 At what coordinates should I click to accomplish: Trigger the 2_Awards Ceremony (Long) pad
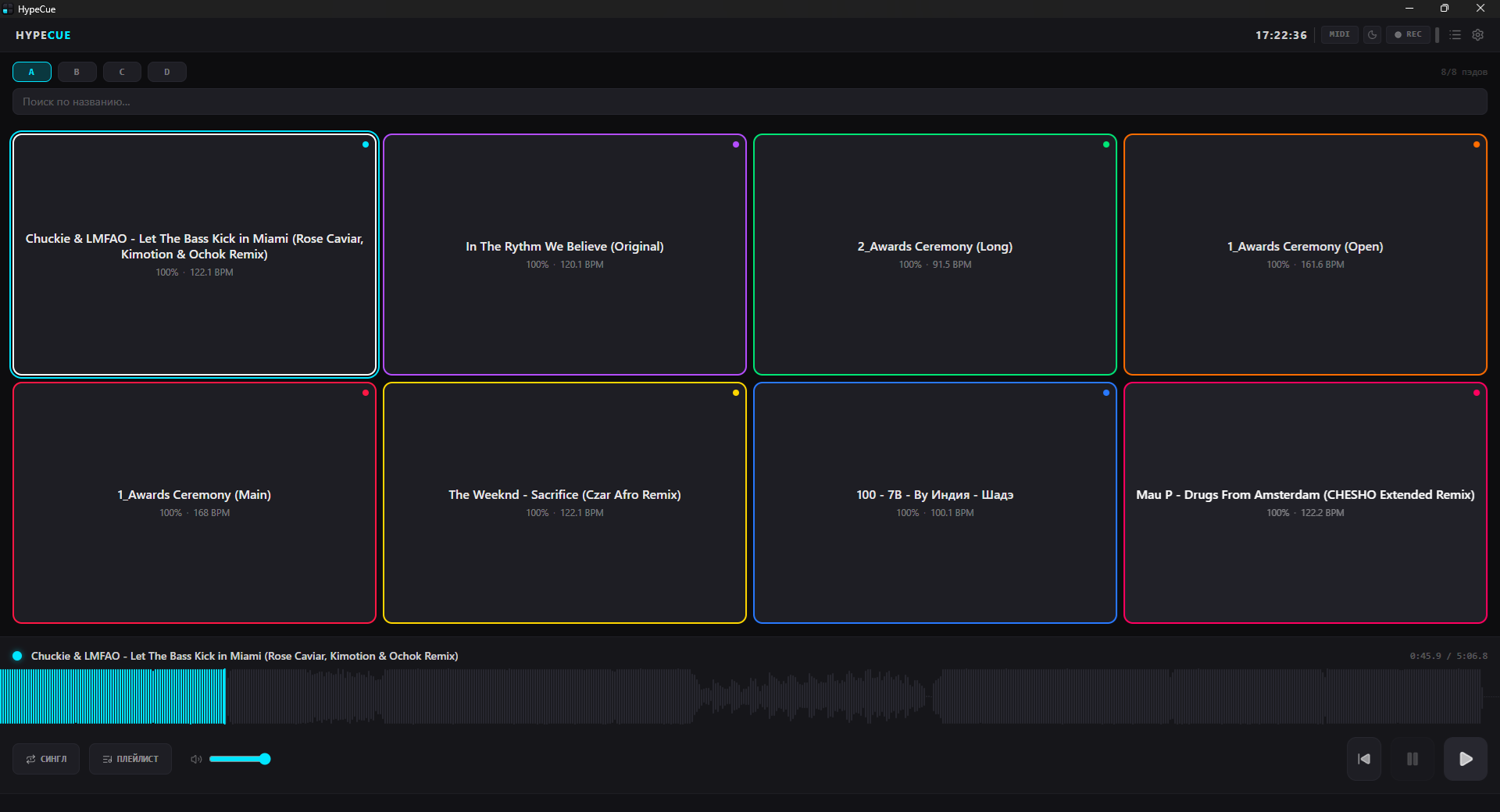[935, 255]
